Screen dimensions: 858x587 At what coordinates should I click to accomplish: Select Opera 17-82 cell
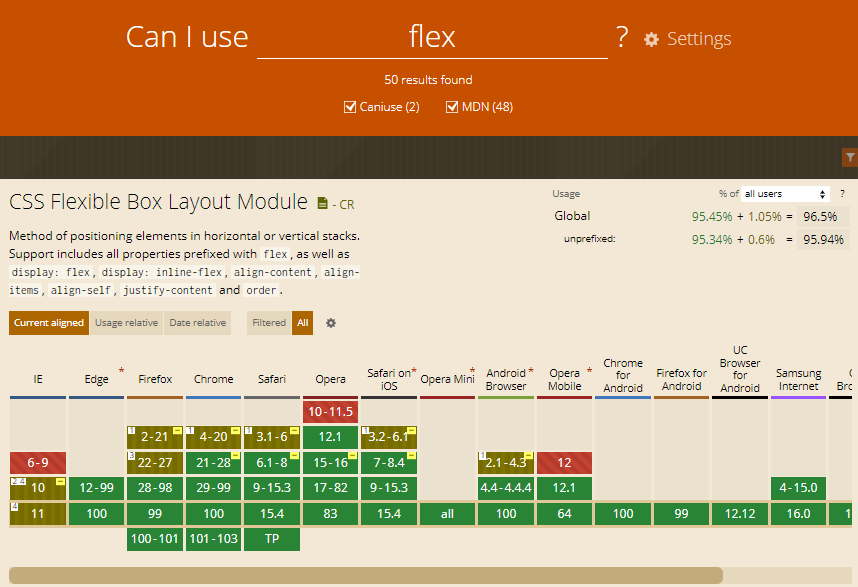pyautogui.click(x=331, y=488)
